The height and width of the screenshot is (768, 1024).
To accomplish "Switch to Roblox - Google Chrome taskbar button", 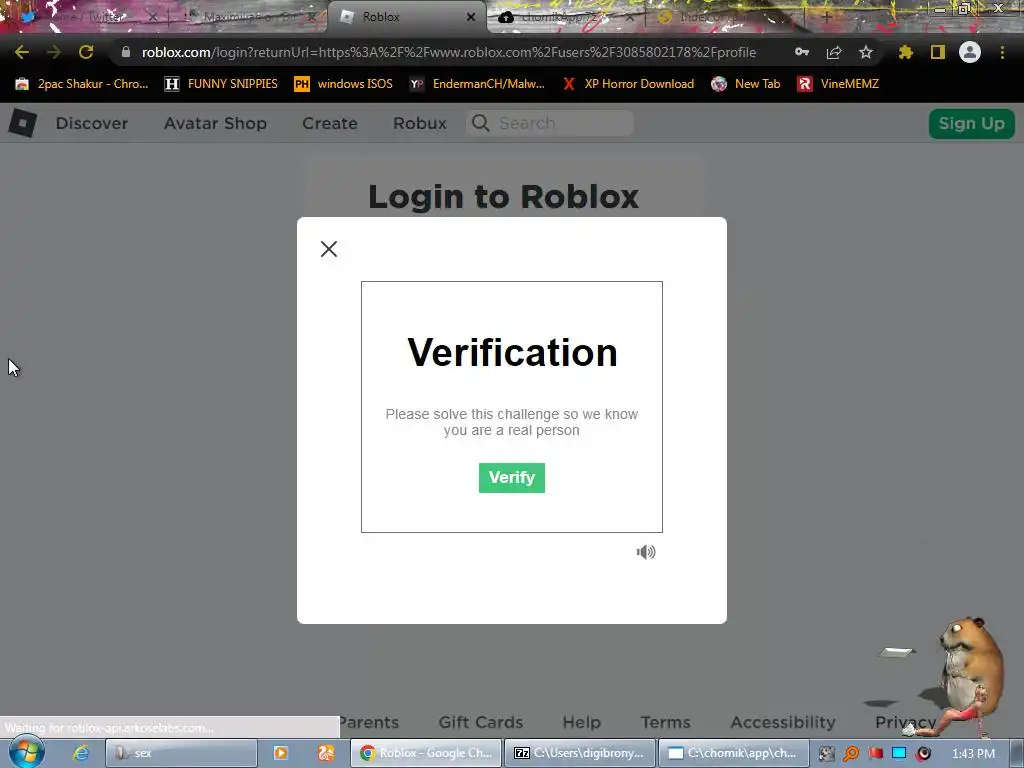I will [x=426, y=753].
